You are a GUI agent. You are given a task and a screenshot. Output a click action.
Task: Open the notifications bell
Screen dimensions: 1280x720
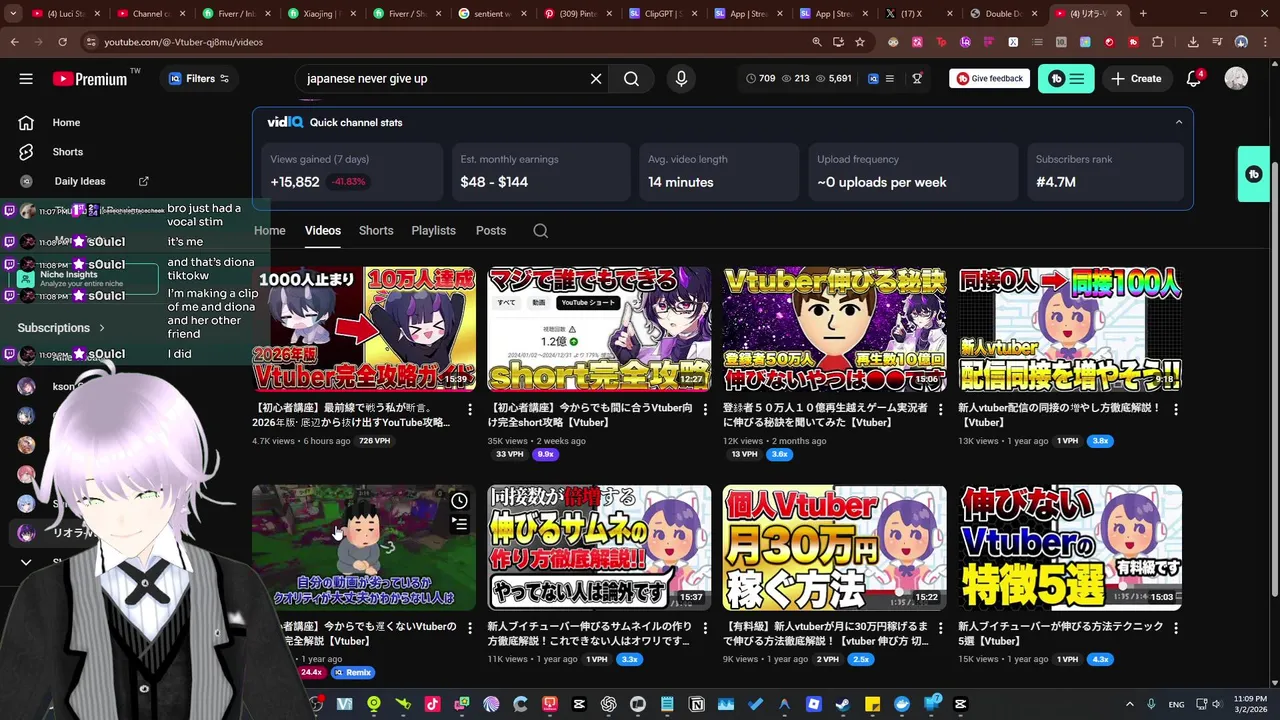[x=1194, y=79]
